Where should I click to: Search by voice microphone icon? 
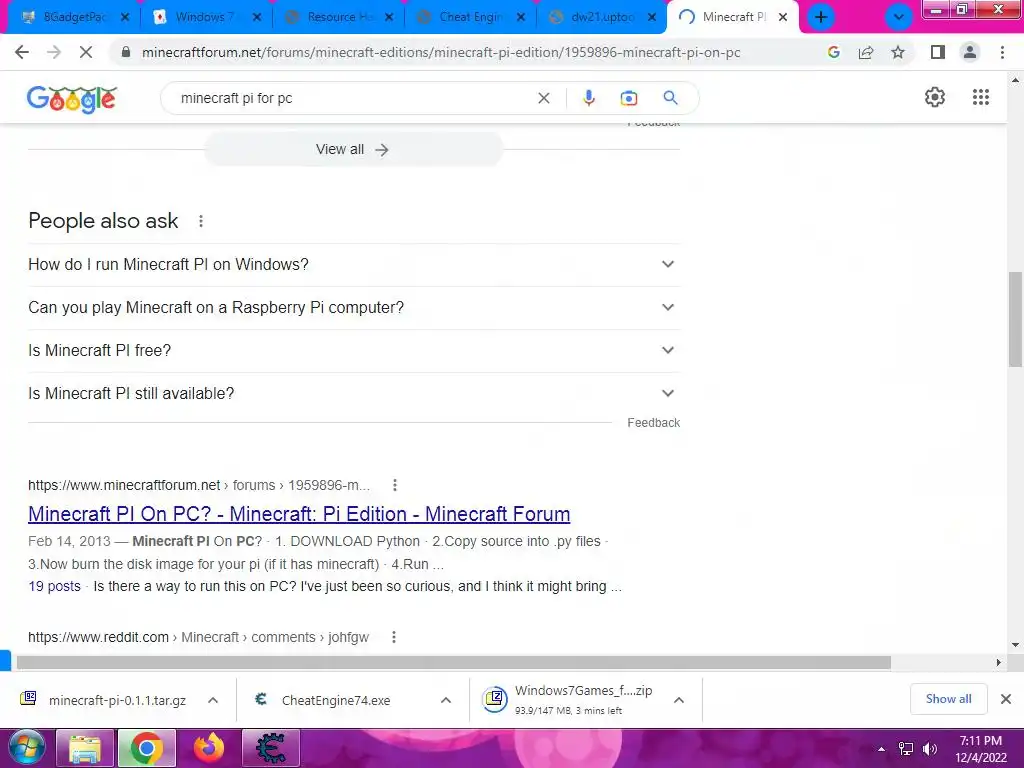tap(588, 98)
